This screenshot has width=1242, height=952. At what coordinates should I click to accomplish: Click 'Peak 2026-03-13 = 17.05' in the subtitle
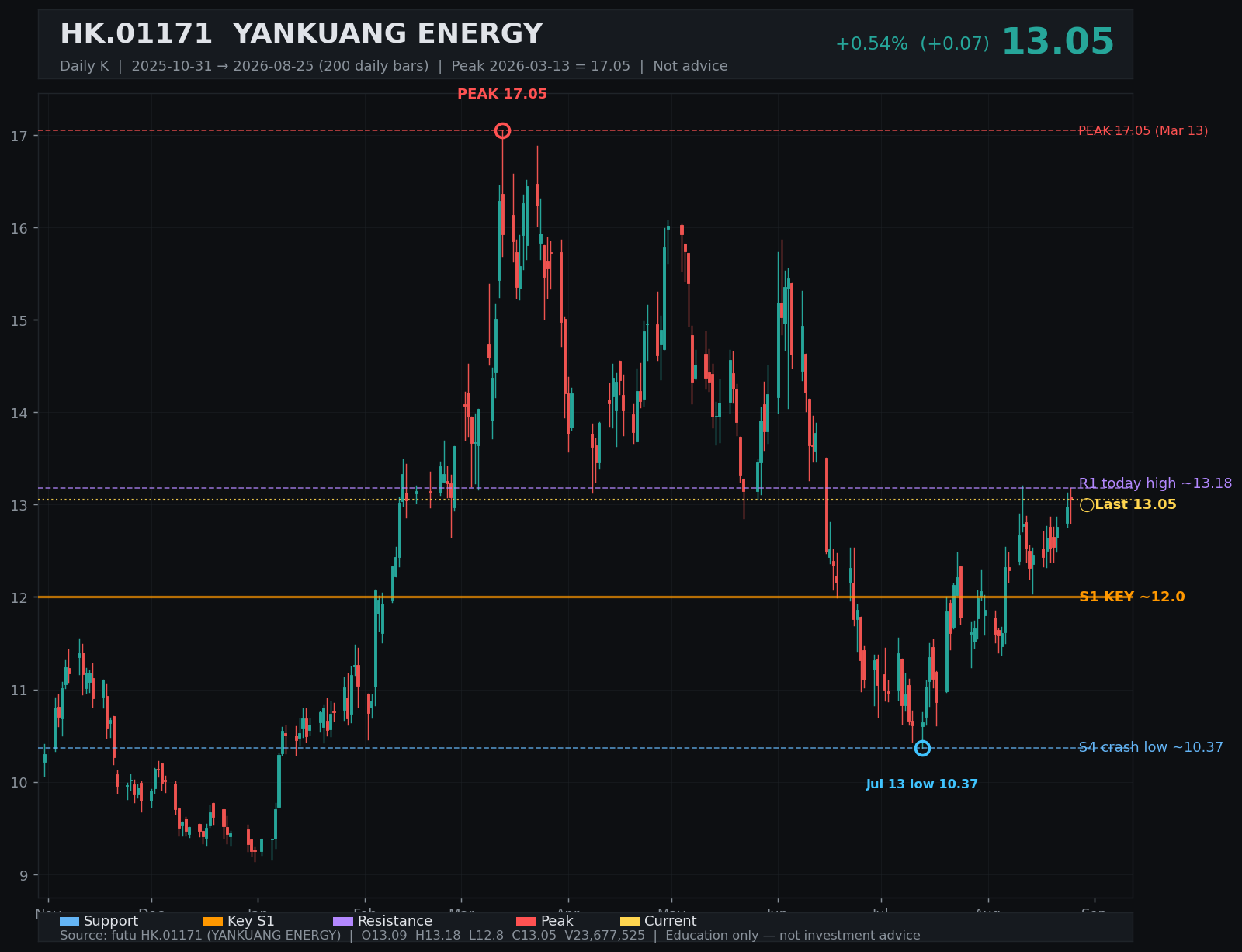point(541,66)
